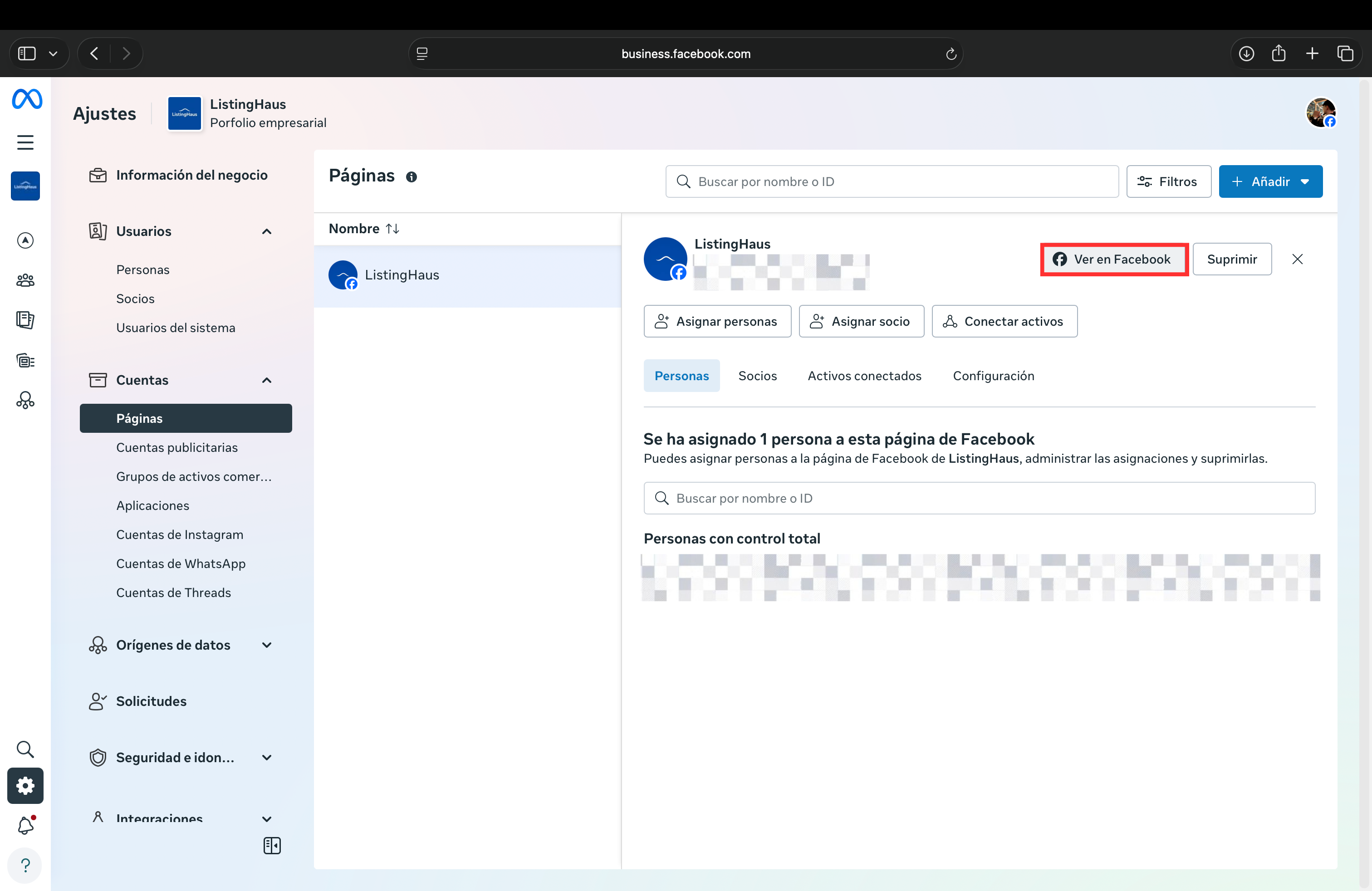Click the settings gear icon in rail
The height and width of the screenshot is (891, 1372).
25,786
